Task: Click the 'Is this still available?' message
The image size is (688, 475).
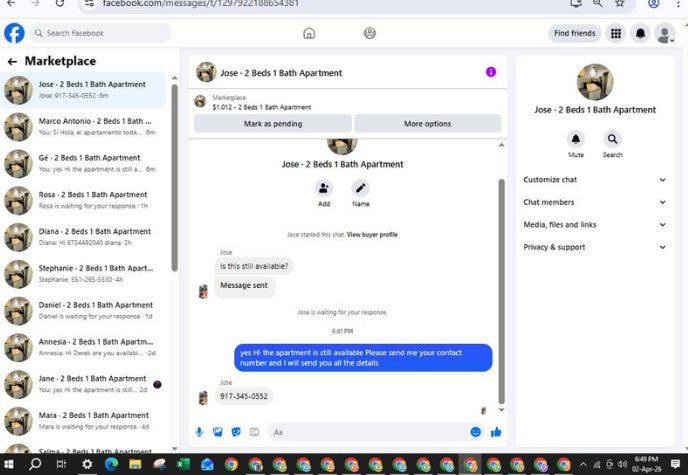Action: (x=254, y=266)
